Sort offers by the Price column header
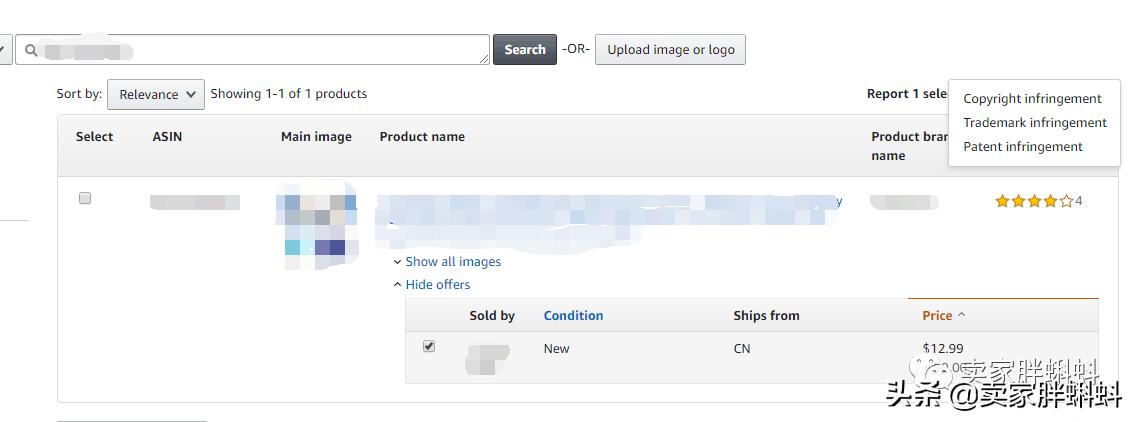Image resolution: width=1136 pixels, height=422 pixels. (x=937, y=316)
